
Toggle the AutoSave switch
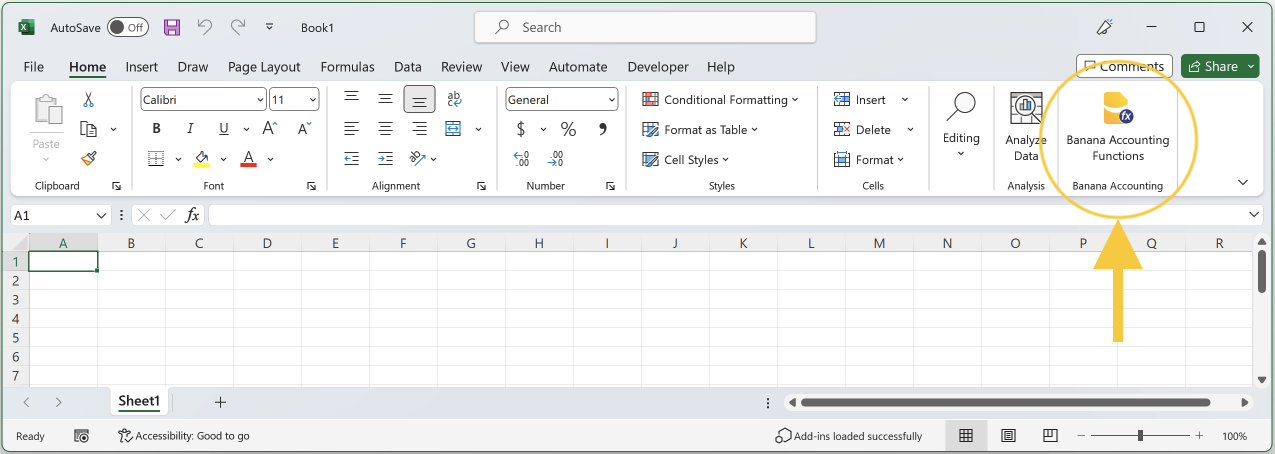coord(127,27)
